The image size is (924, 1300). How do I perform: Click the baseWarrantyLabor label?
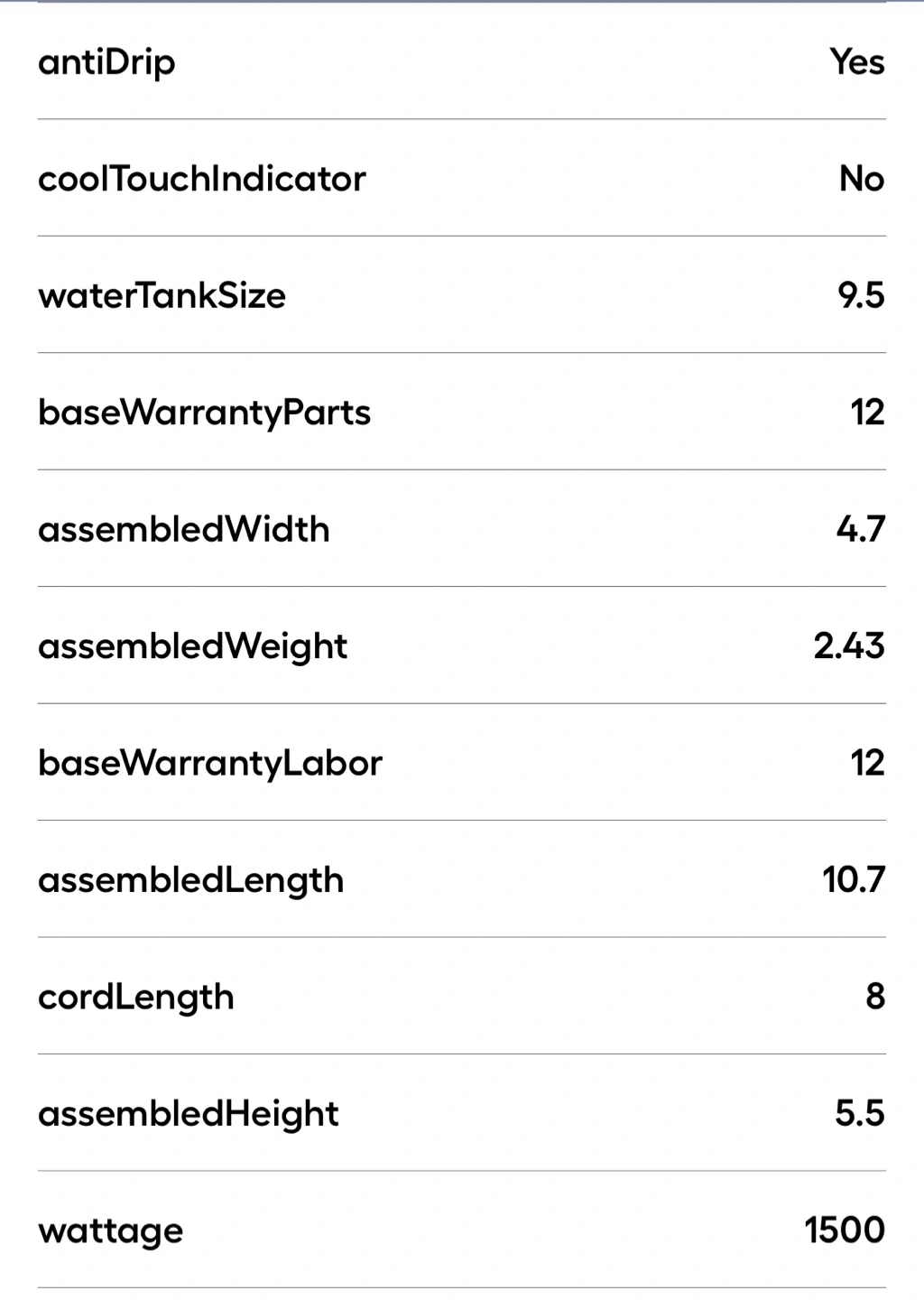[x=209, y=764]
